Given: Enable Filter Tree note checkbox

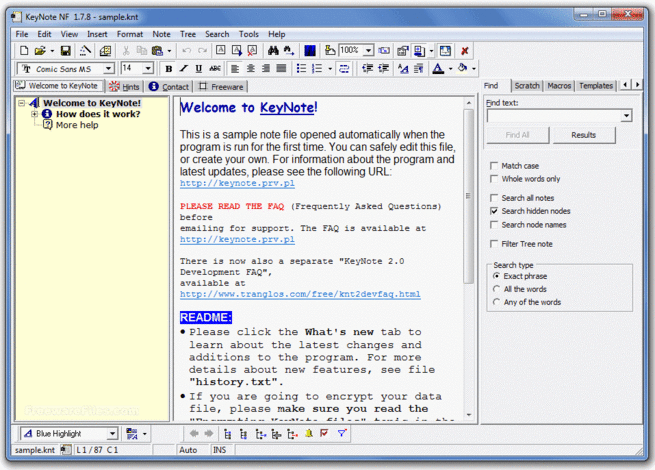Looking at the screenshot, I should (494, 244).
